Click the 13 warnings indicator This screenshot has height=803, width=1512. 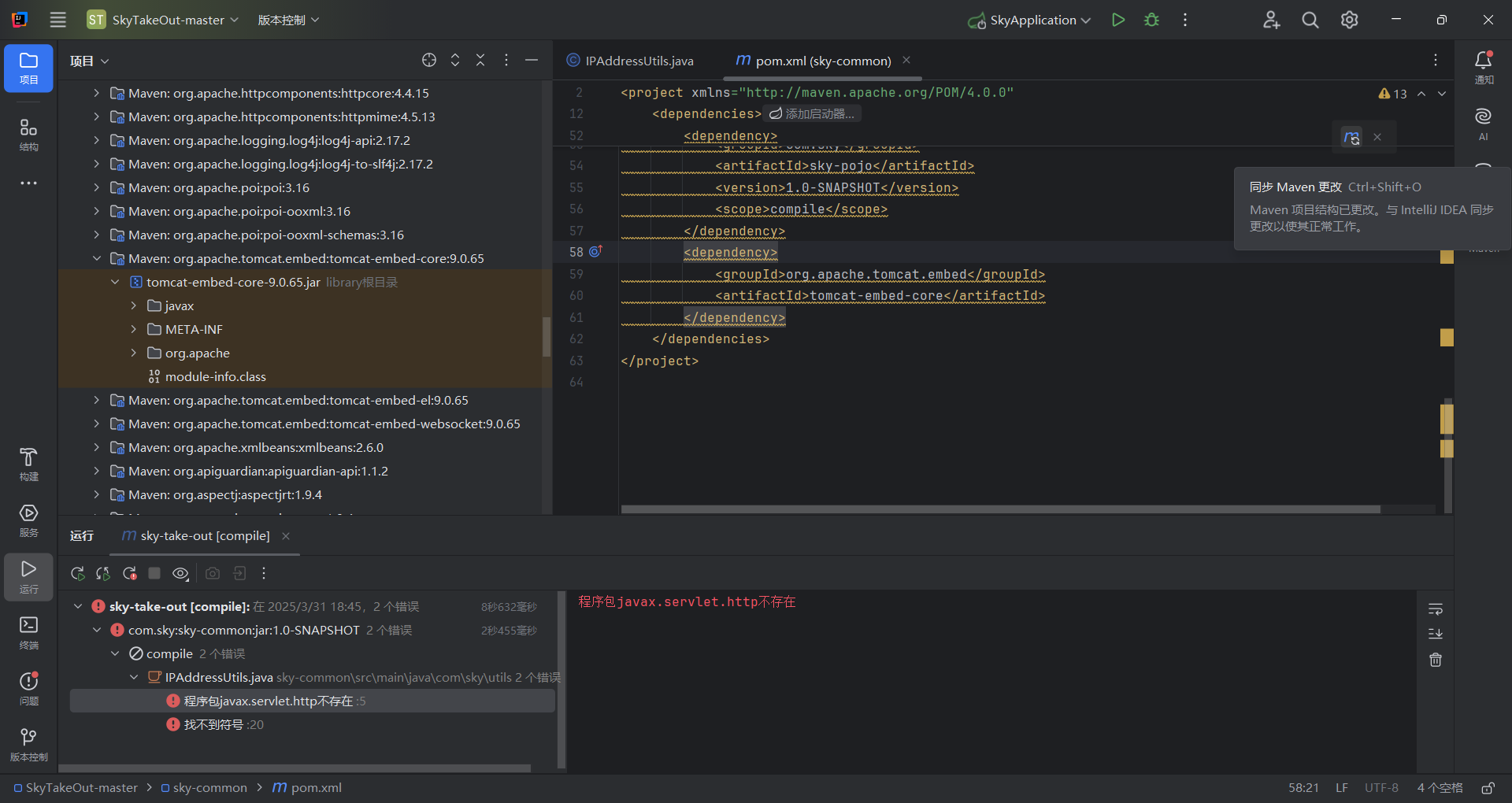pos(1392,94)
